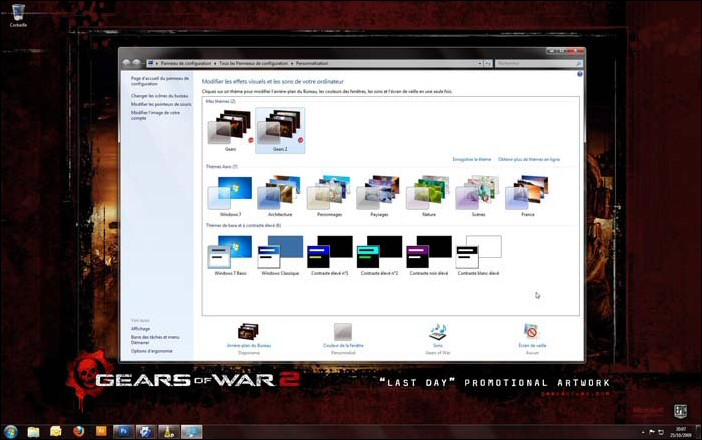Click Panneau de configuration breadcrumb

[x=186, y=64]
